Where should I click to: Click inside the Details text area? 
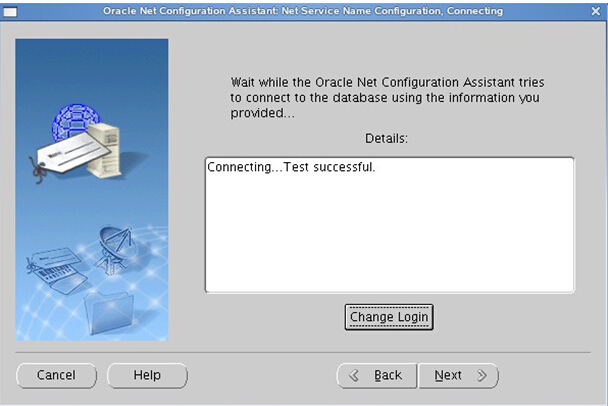[x=389, y=240]
